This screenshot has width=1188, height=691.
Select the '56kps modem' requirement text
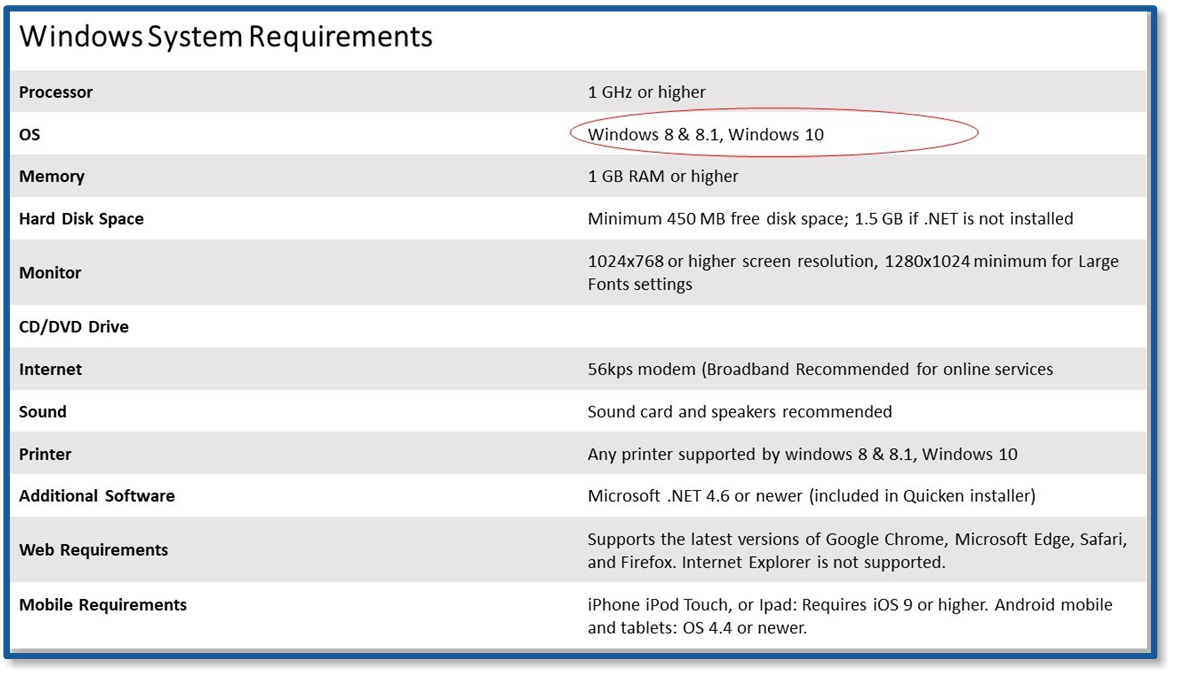pyautogui.click(x=641, y=369)
